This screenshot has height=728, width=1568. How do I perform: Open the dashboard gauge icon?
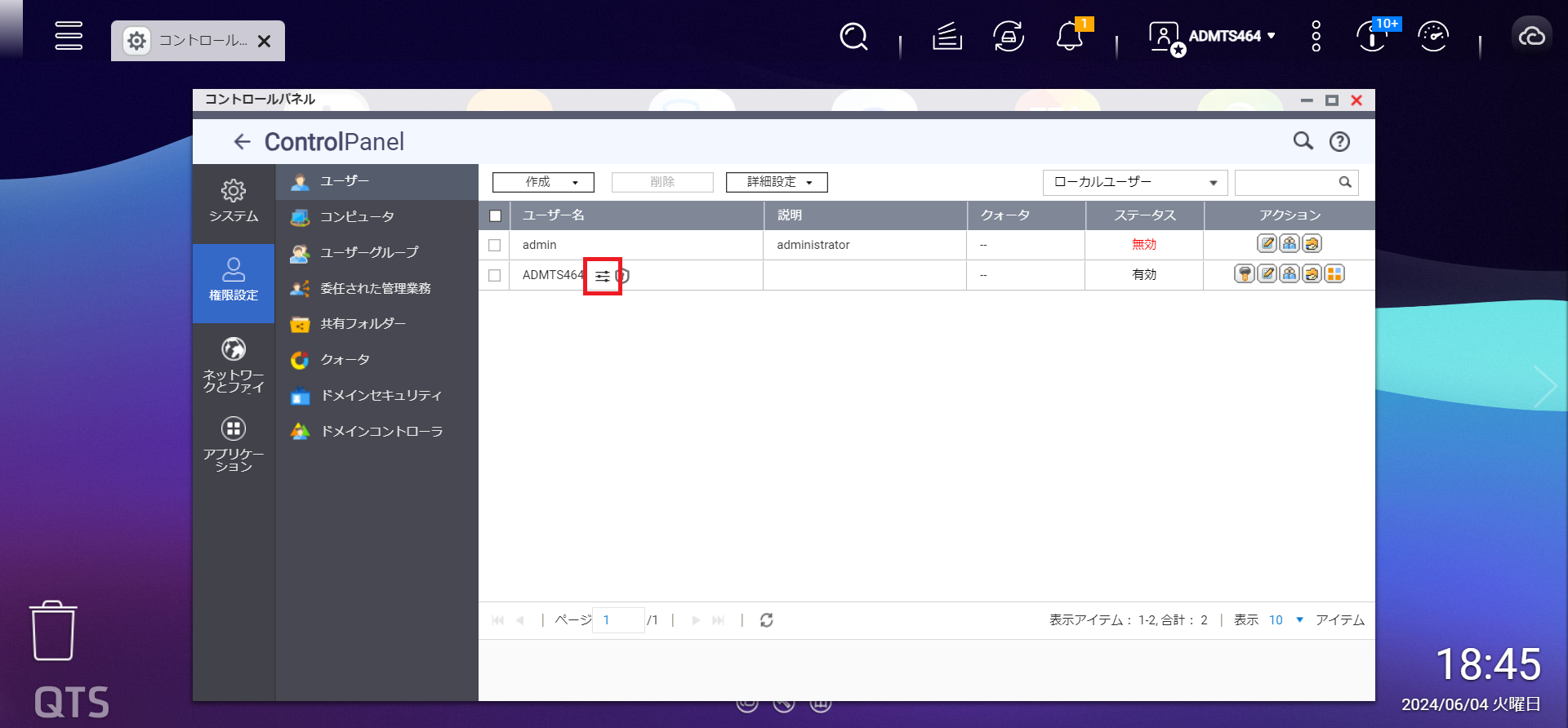click(1433, 36)
